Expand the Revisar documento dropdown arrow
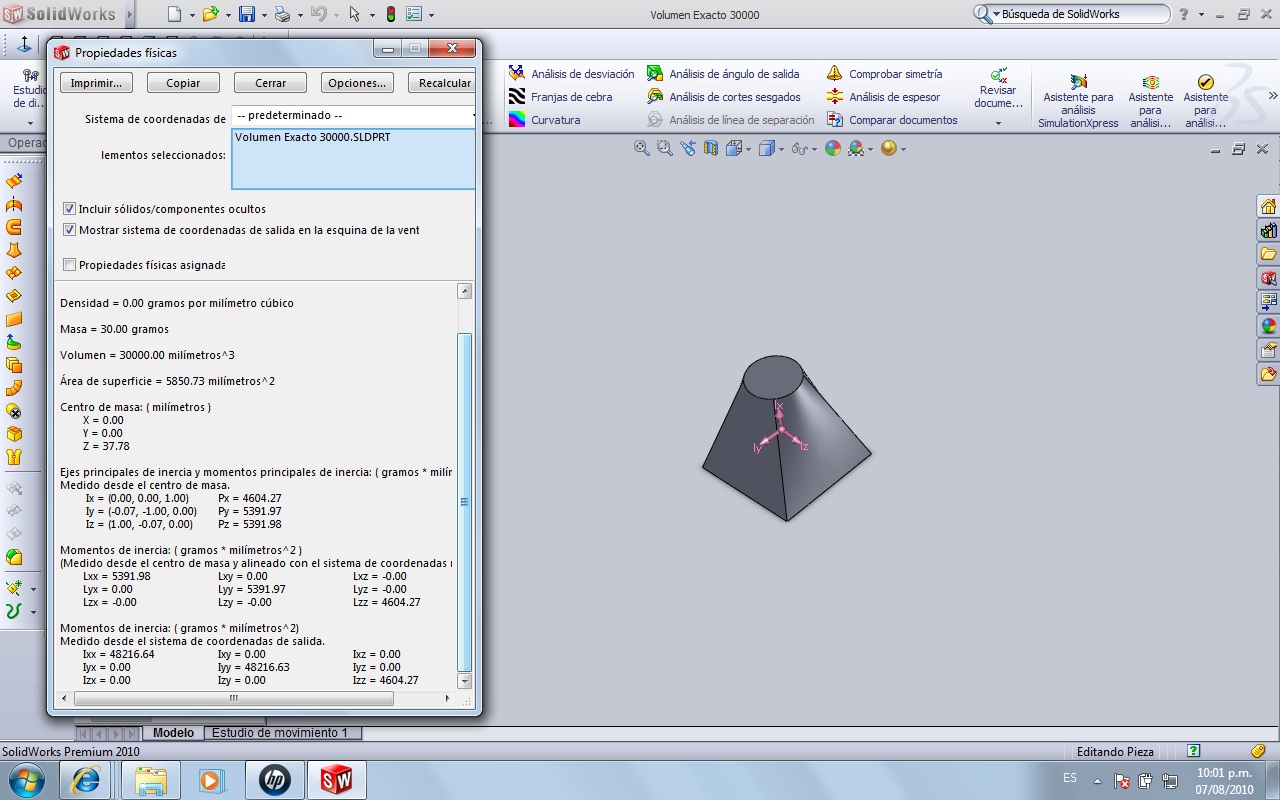The height and width of the screenshot is (800, 1280). pos(998,123)
